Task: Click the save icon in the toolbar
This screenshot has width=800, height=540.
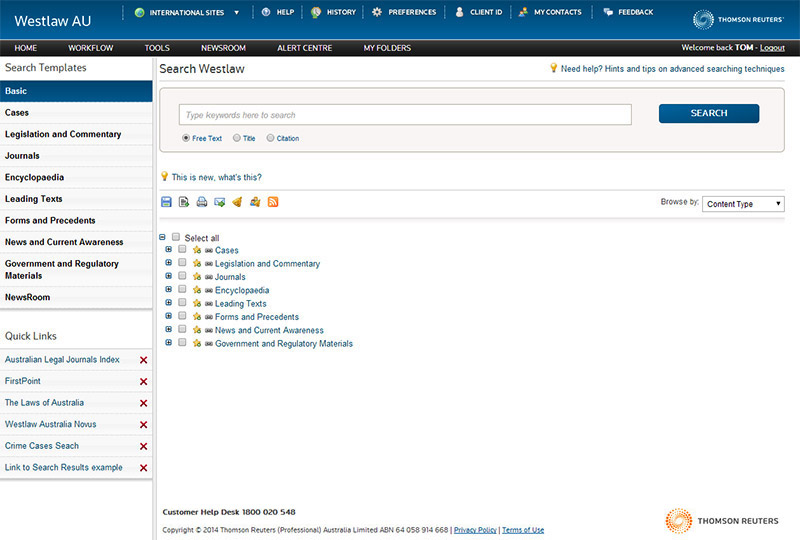Action: [166, 202]
